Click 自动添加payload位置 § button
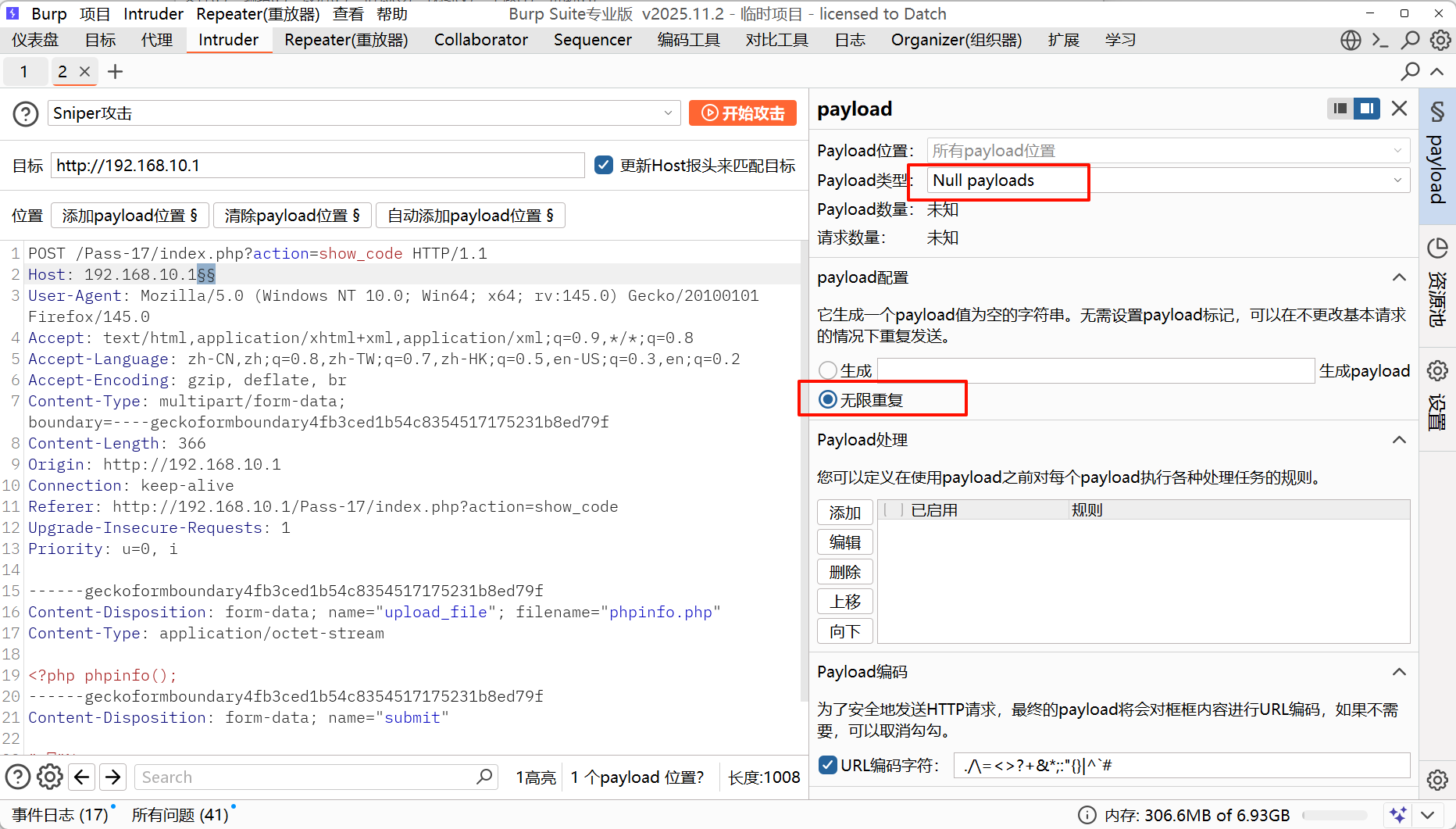Screen dimensions: 1456x829 [x=470, y=216]
